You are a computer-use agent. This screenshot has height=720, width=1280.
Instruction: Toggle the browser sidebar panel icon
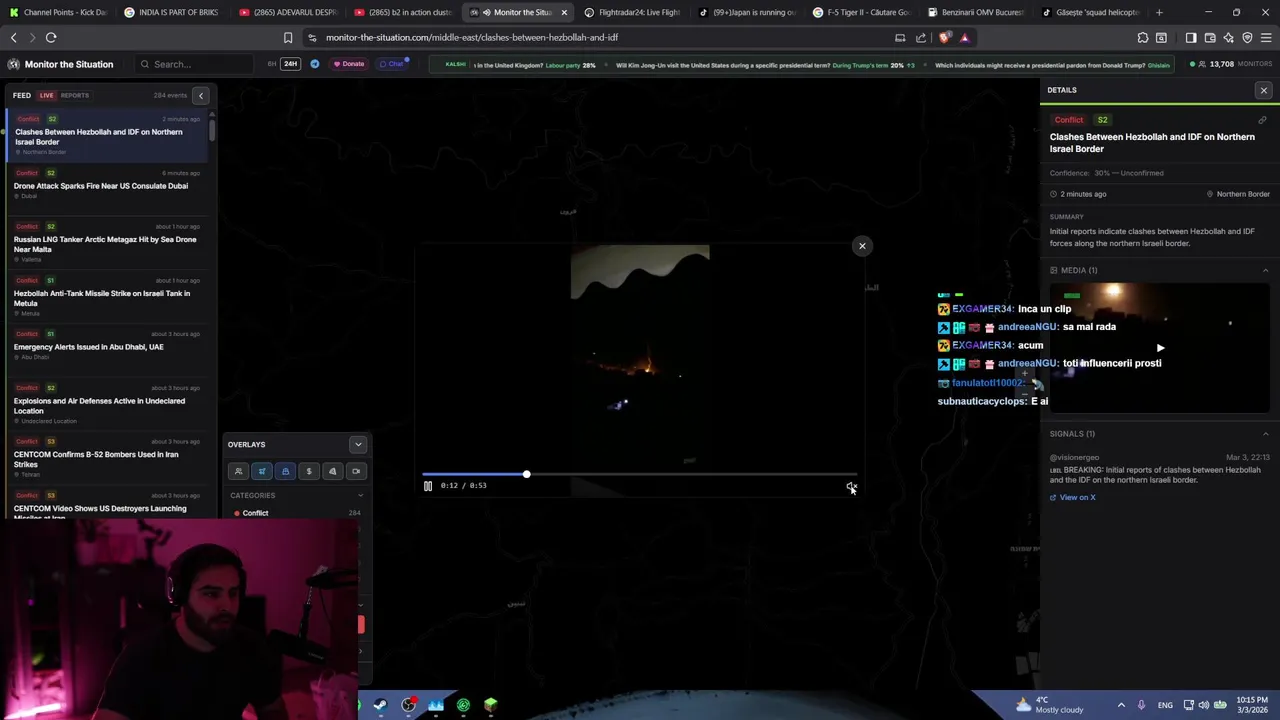point(1191,37)
